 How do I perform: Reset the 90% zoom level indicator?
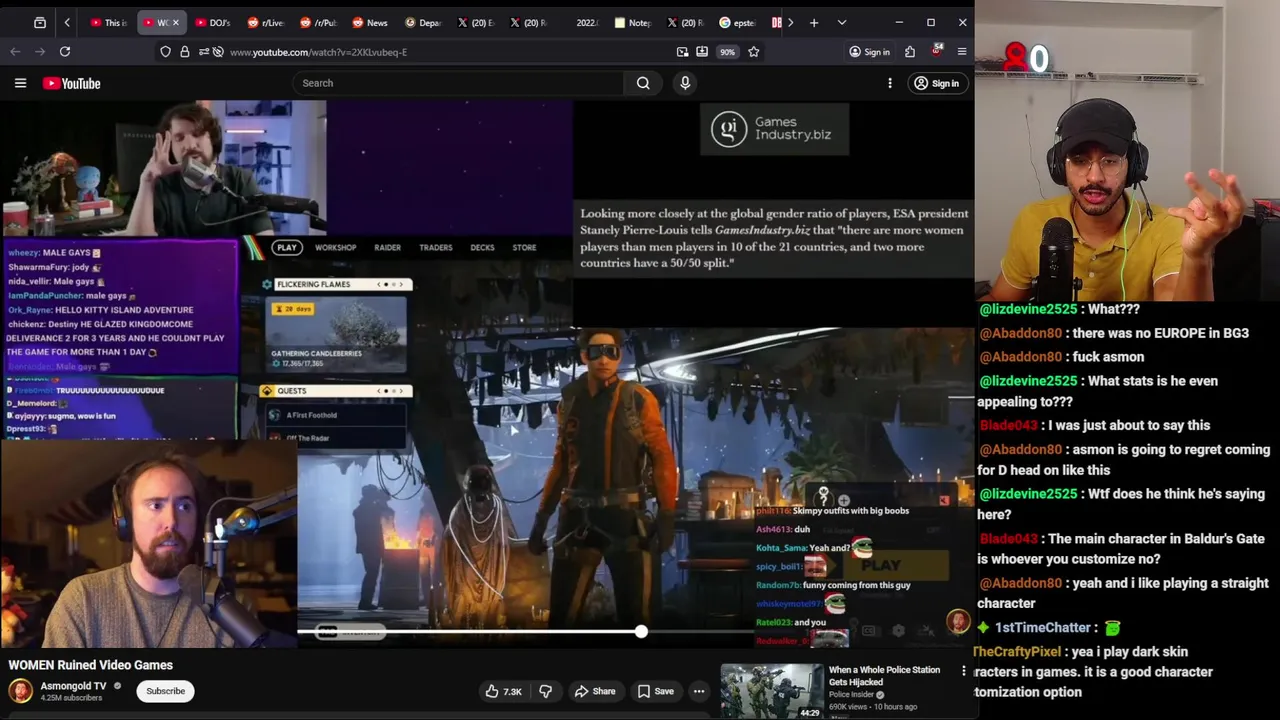click(x=727, y=52)
